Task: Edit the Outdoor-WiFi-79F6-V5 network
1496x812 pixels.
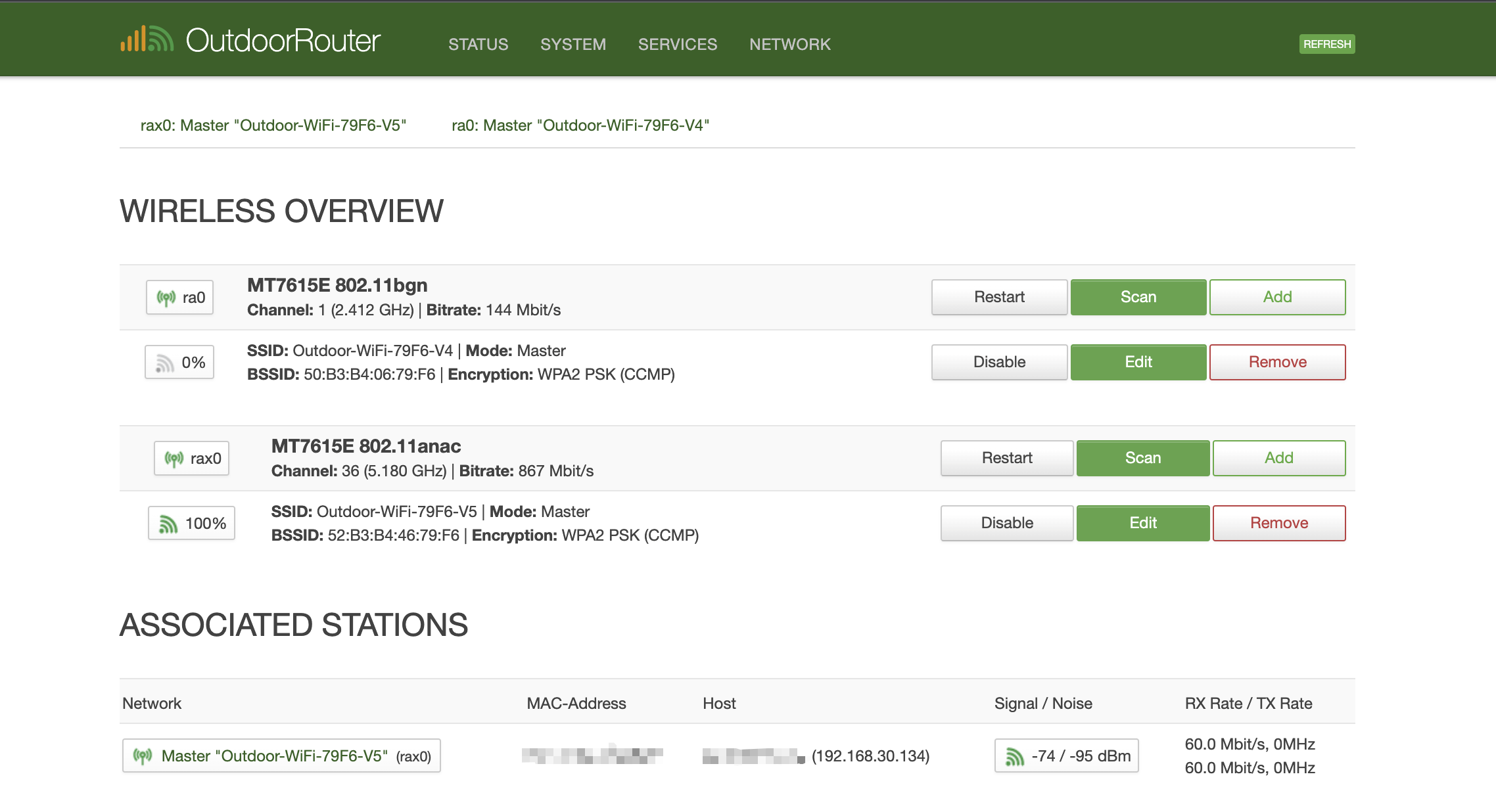Action: (1142, 523)
